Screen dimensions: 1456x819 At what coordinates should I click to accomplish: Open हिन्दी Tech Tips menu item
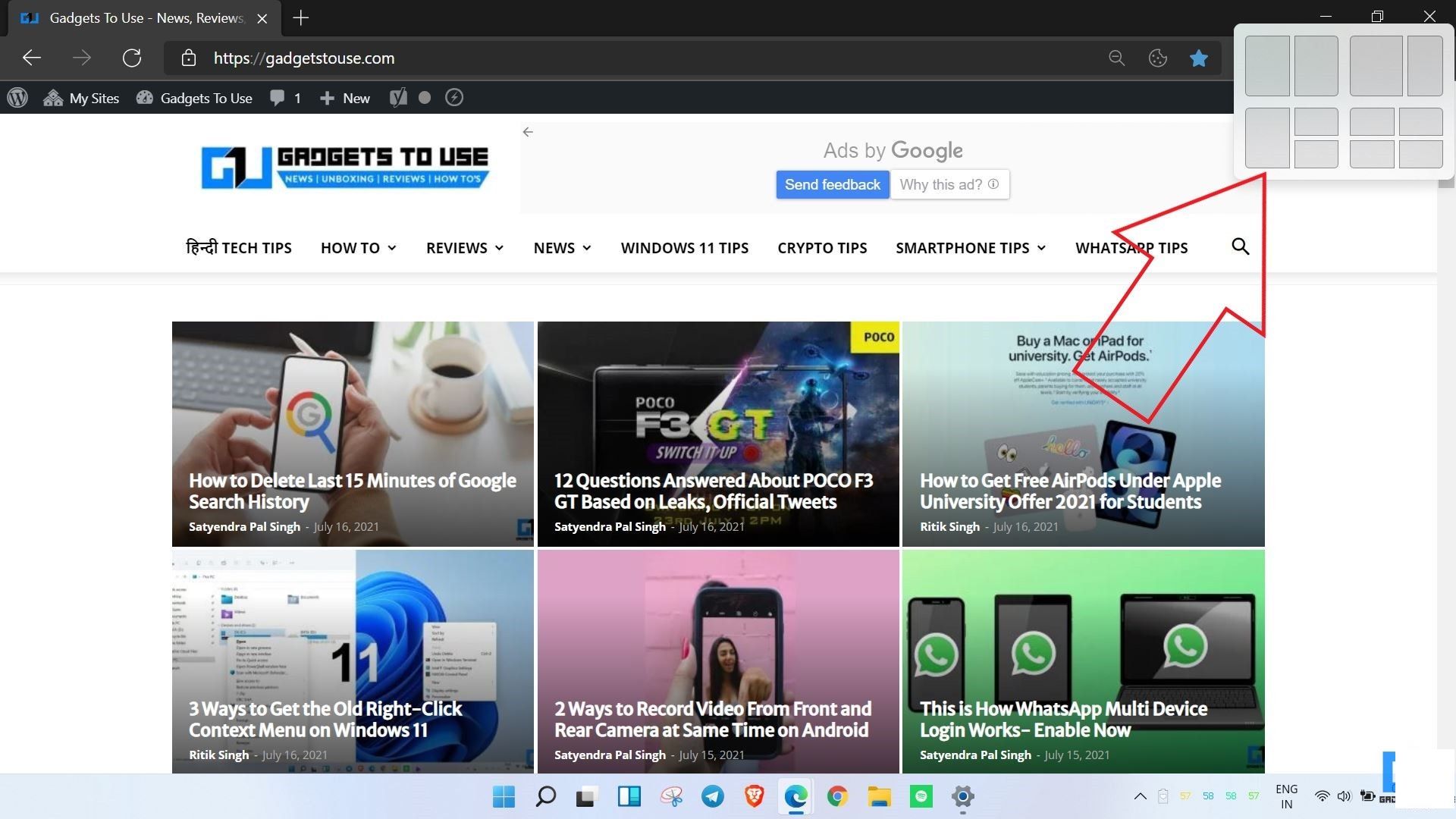tap(239, 248)
